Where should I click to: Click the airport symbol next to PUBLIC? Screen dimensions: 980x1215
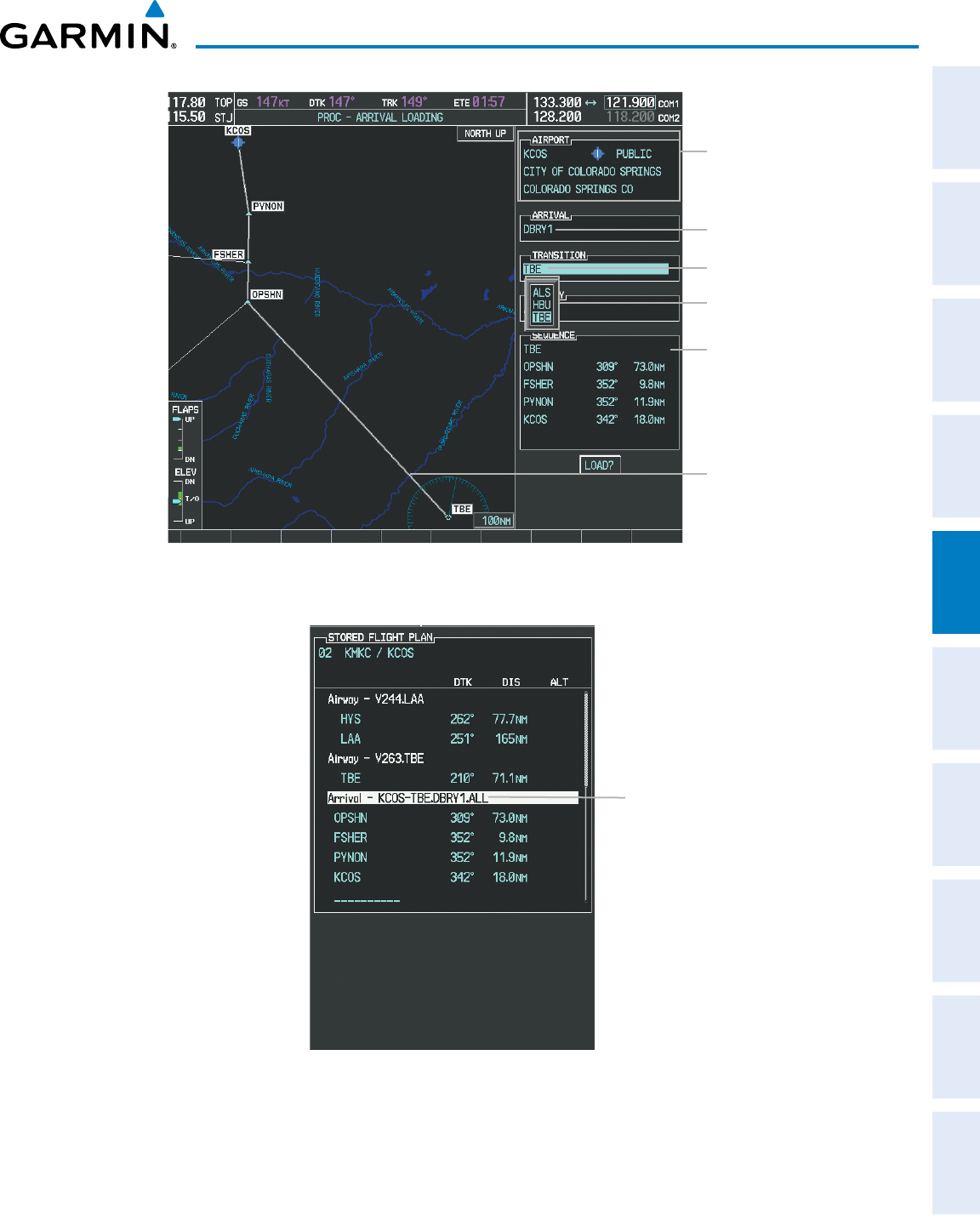[x=597, y=154]
